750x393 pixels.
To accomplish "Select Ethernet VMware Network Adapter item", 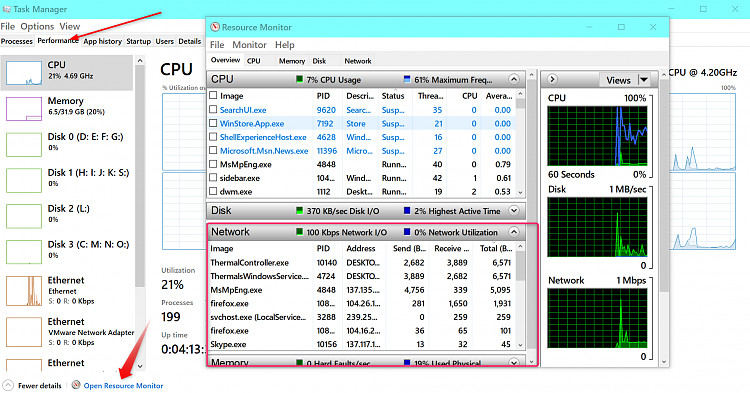I will click(x=67, y=332).
